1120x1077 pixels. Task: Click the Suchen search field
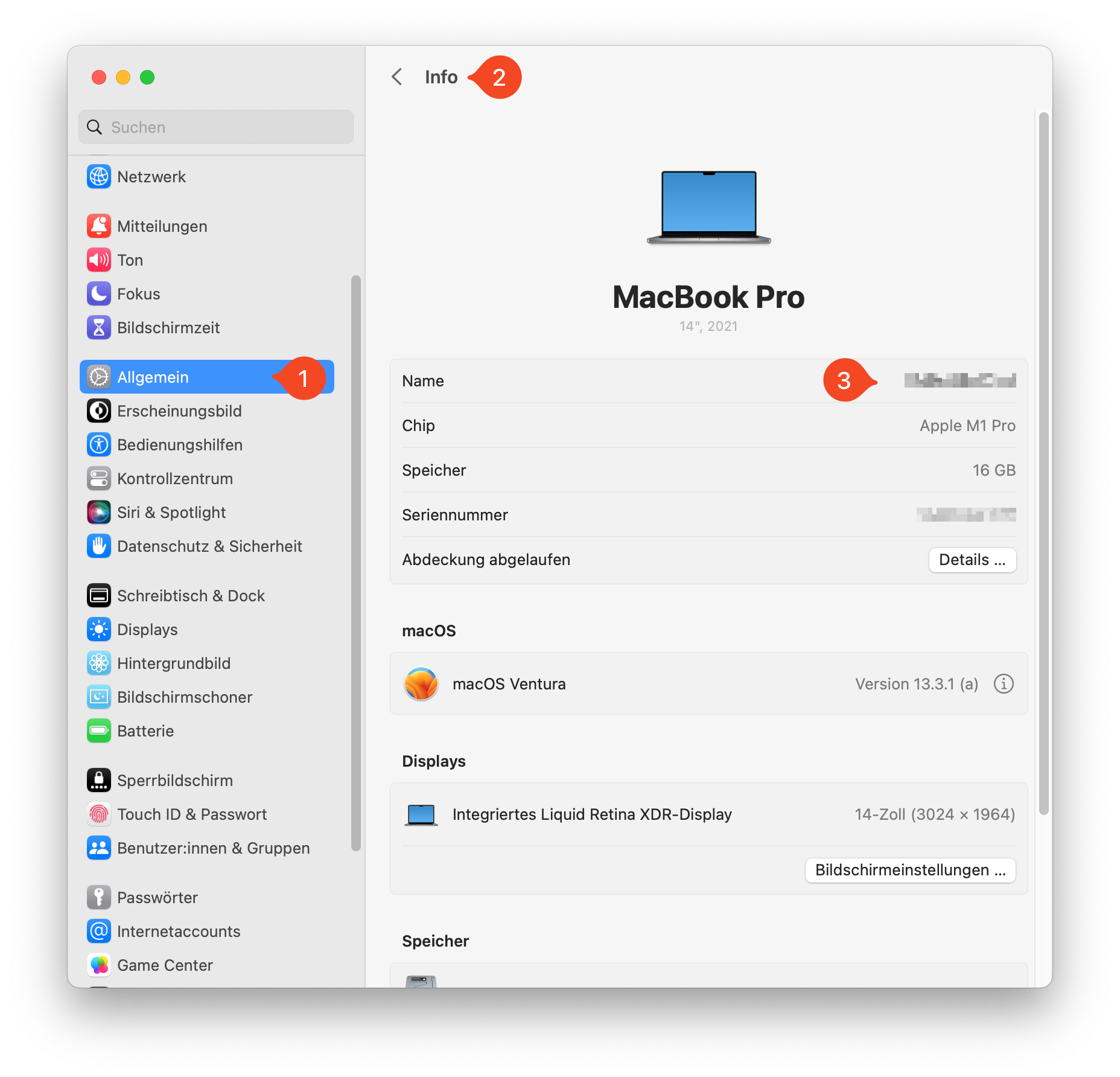[216, 127]
